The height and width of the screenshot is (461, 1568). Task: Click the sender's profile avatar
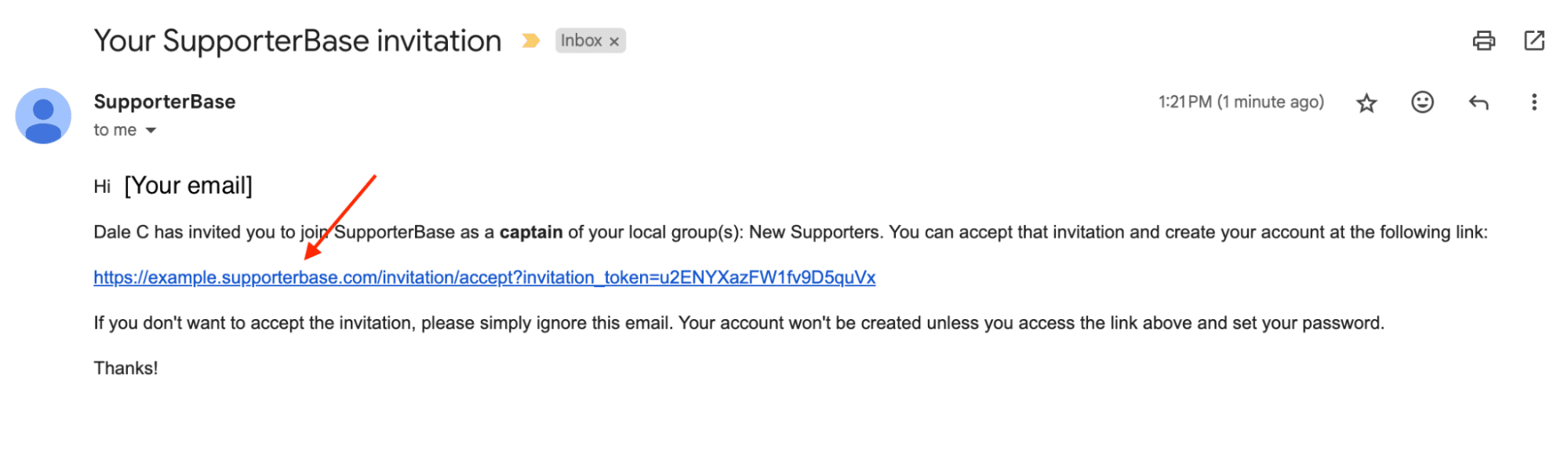(x=43, y=116)
